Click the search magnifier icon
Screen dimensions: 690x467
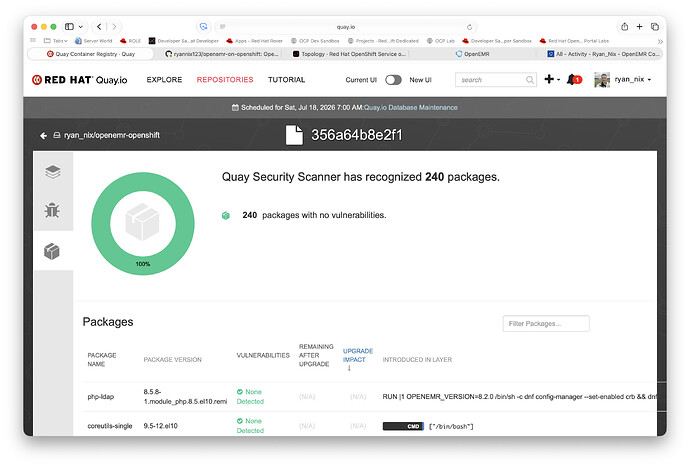point(529,80)
